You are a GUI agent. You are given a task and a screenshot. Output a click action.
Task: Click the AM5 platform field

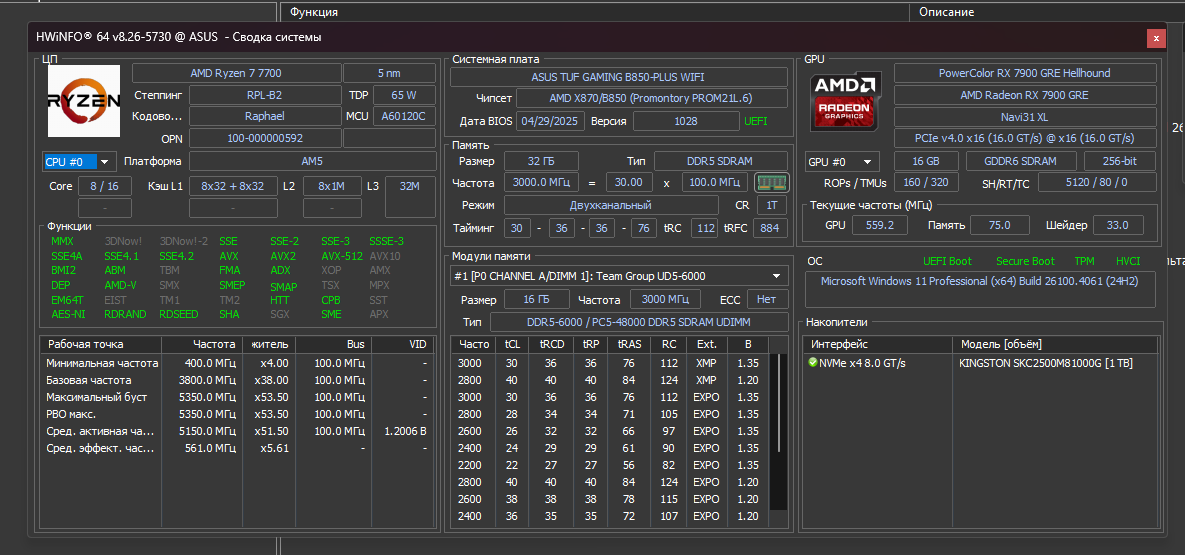point(312,161)
